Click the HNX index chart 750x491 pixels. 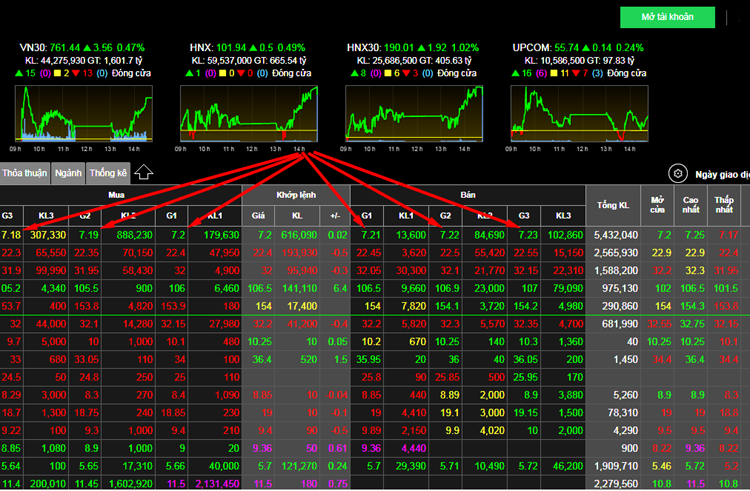point(248,112)
